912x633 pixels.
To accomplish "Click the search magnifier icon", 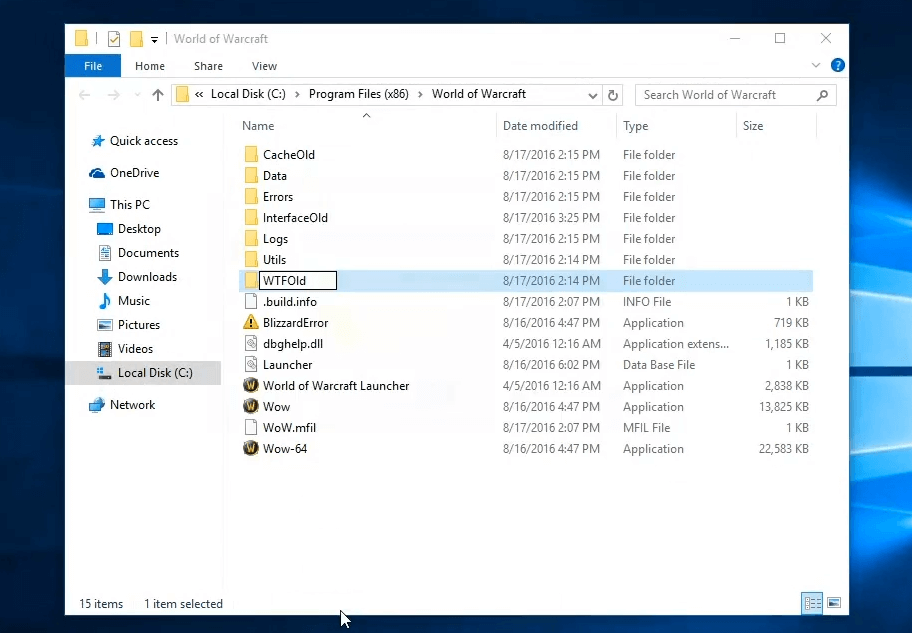I will click(822, 95).
